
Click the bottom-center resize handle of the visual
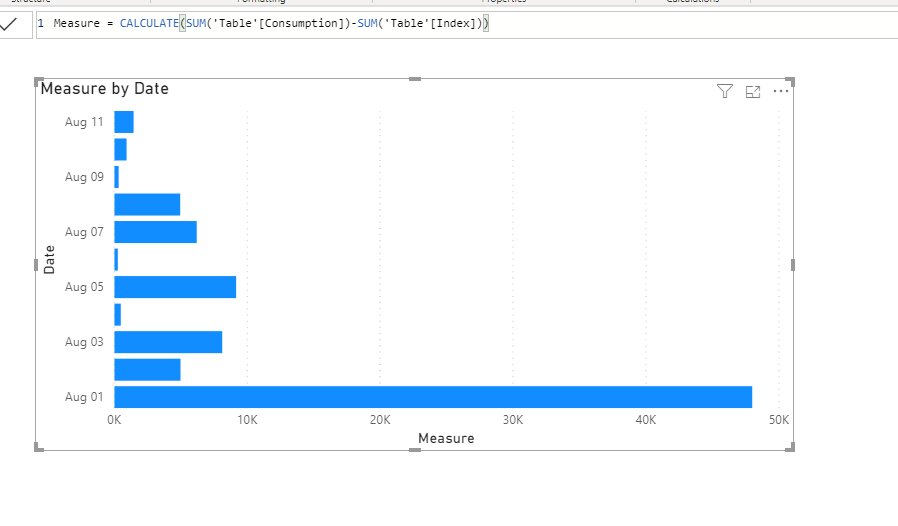tap(415, 450)
